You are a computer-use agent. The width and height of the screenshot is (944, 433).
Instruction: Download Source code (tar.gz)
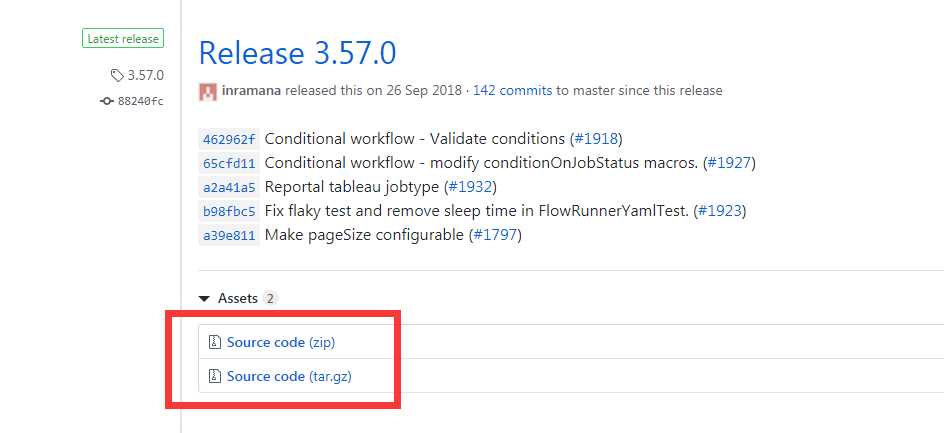pyautogui.click(x=288, y=376)
